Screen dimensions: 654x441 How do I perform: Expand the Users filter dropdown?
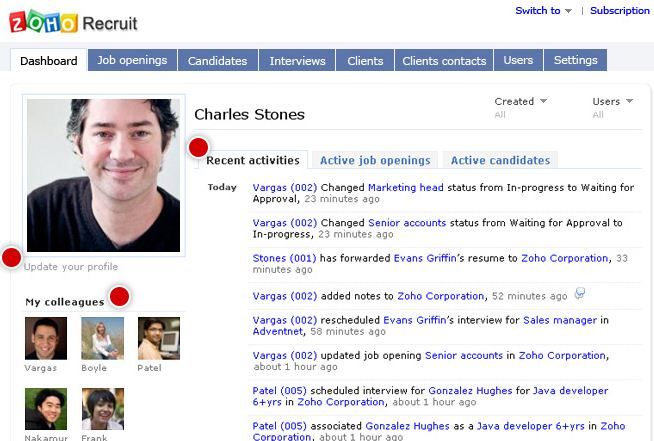point(613,101)
